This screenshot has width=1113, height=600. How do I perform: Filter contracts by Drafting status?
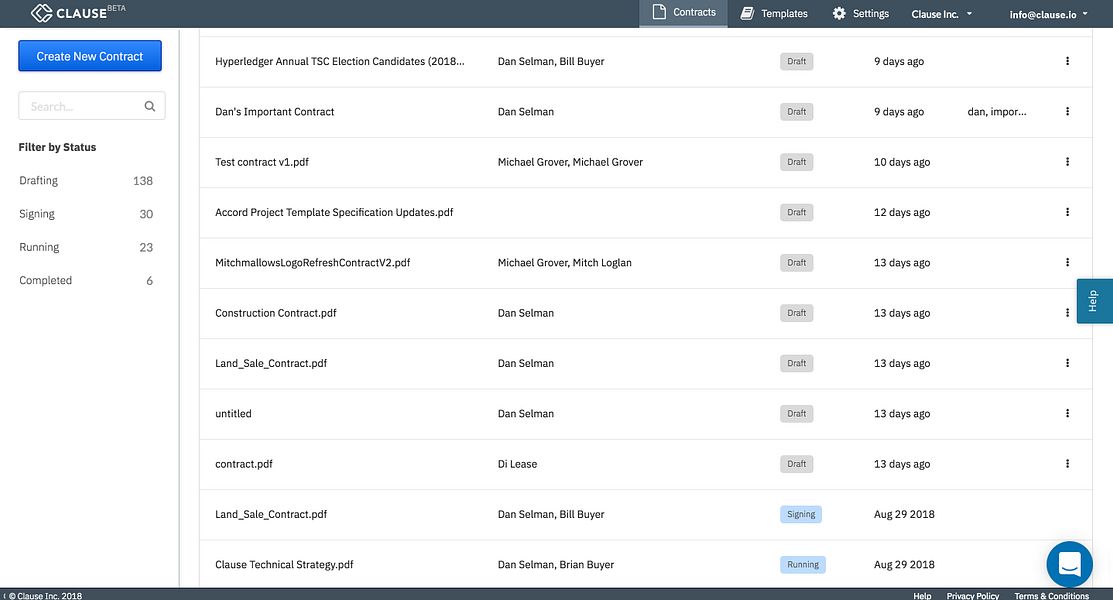[x=86, y=180]
